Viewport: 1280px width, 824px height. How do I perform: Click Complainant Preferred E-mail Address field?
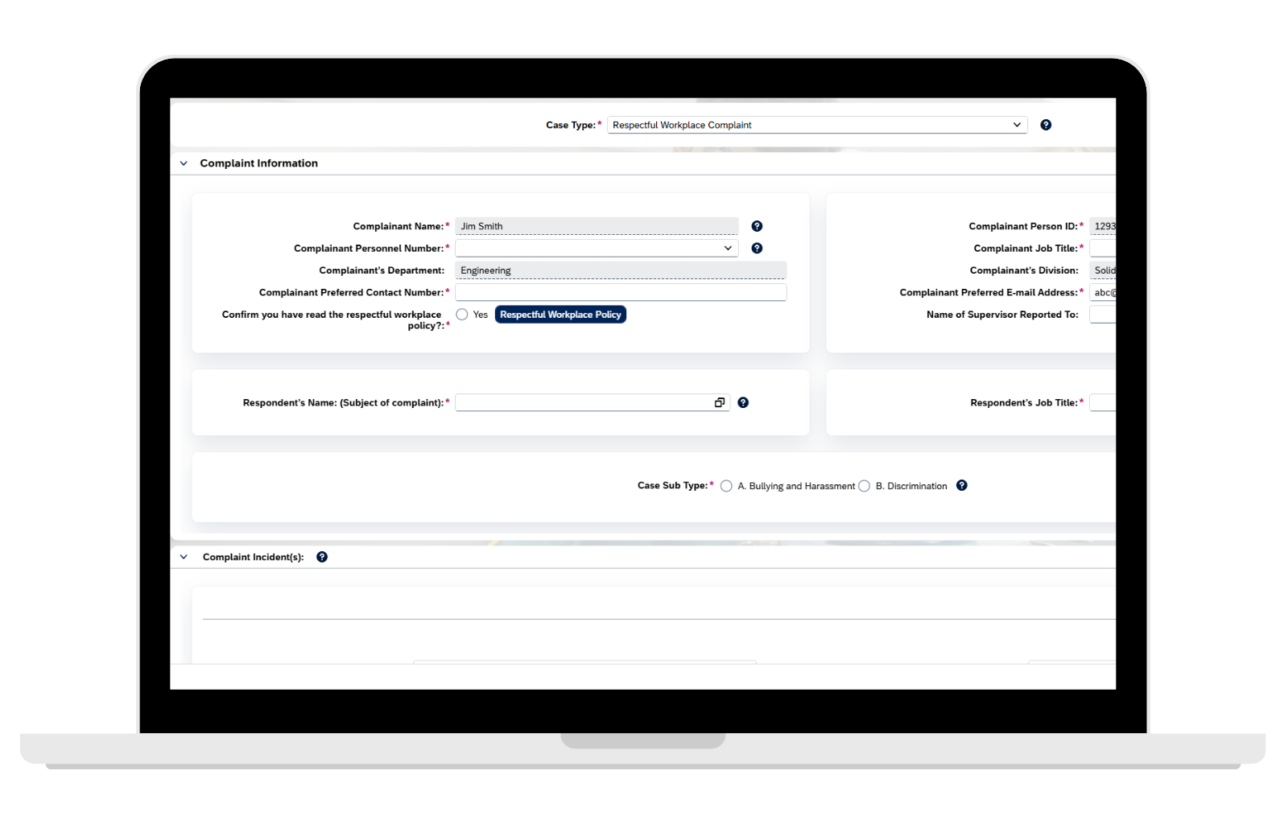pyautogui.click(x=1103, y=292)
